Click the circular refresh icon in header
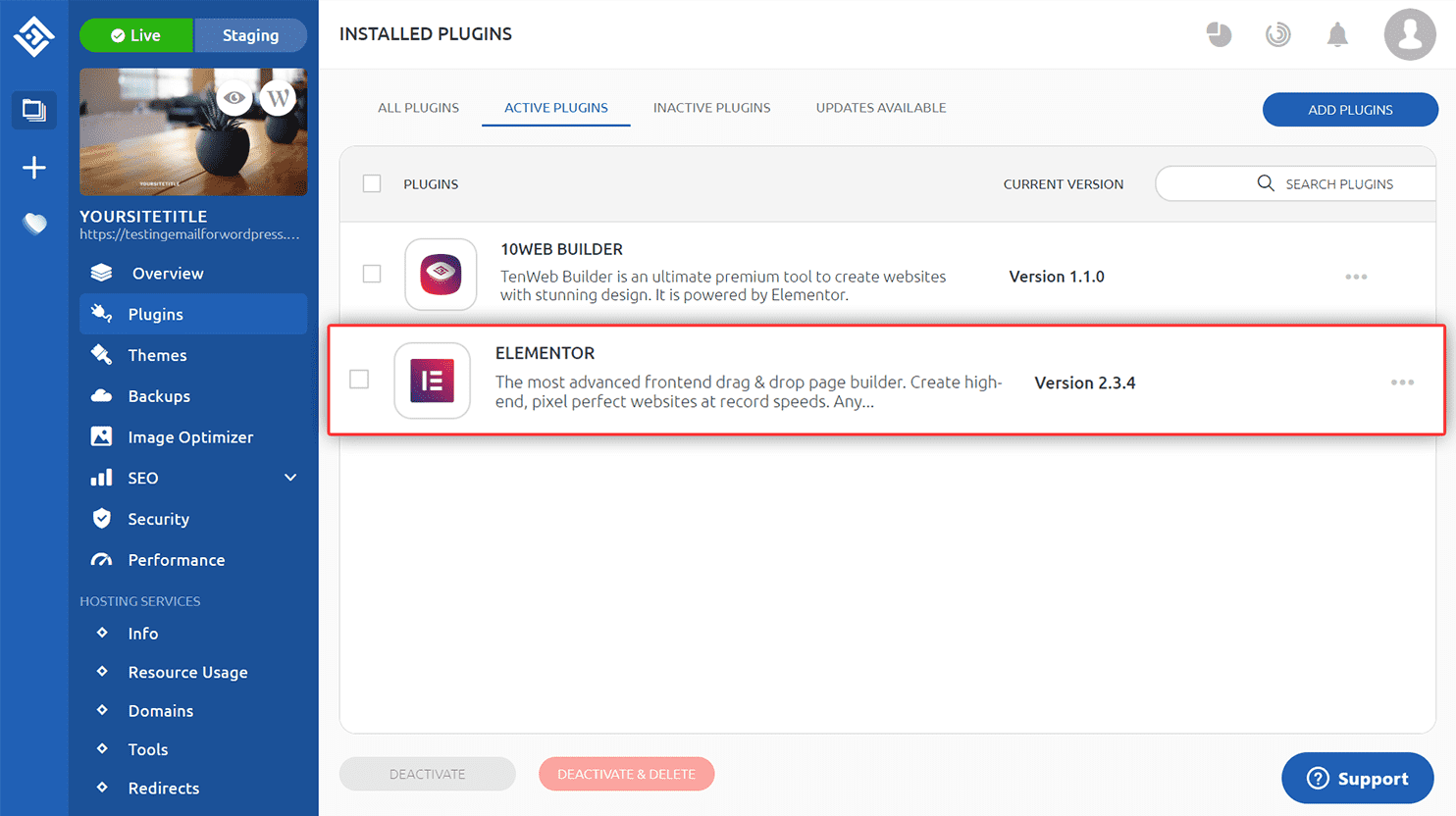The width and height of the screenshot is (1456, 816). click(x=1277, y=35)
